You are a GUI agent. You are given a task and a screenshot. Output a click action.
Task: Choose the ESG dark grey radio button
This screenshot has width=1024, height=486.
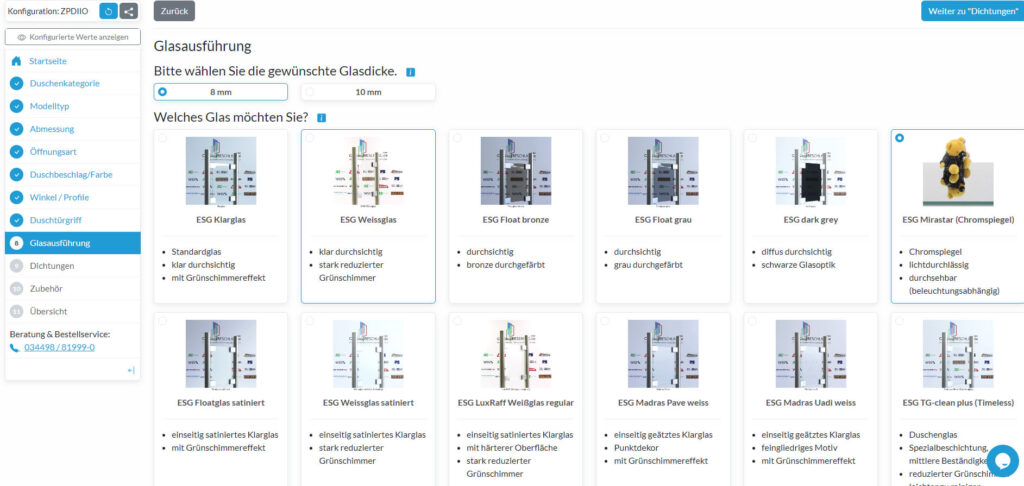(x=752, y=138)
